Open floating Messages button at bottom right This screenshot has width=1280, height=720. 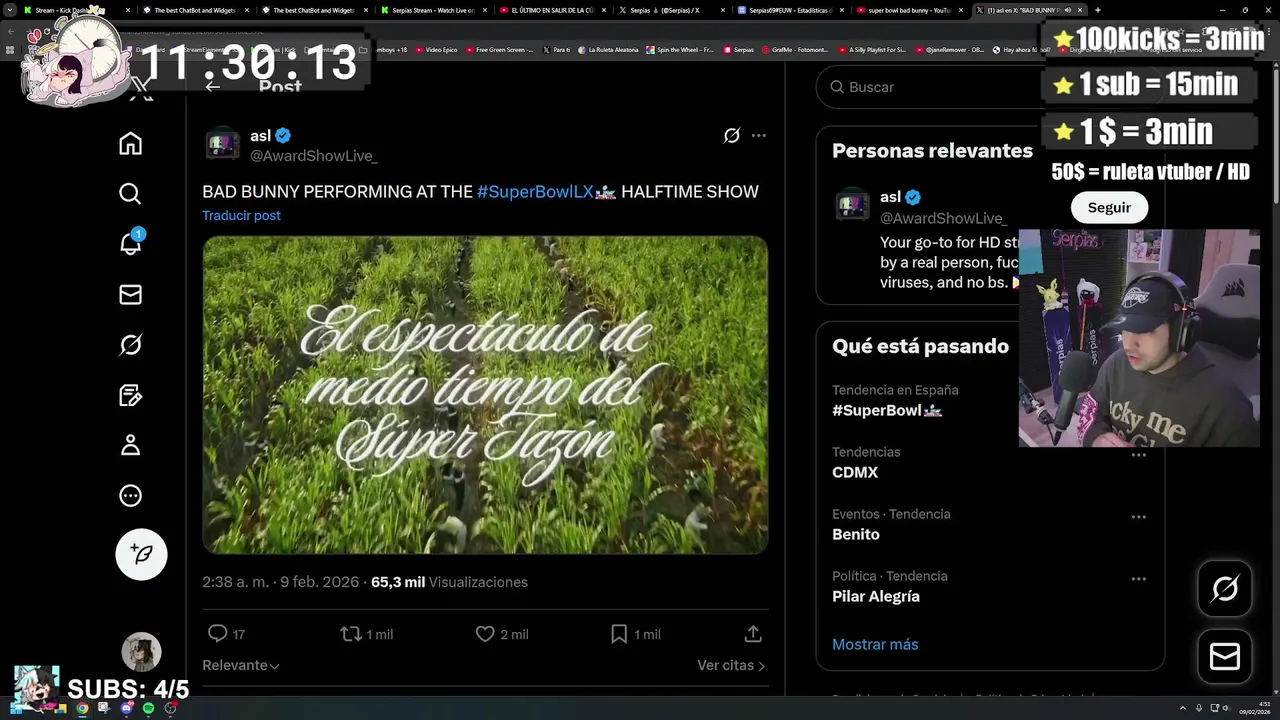(1225, 656)
